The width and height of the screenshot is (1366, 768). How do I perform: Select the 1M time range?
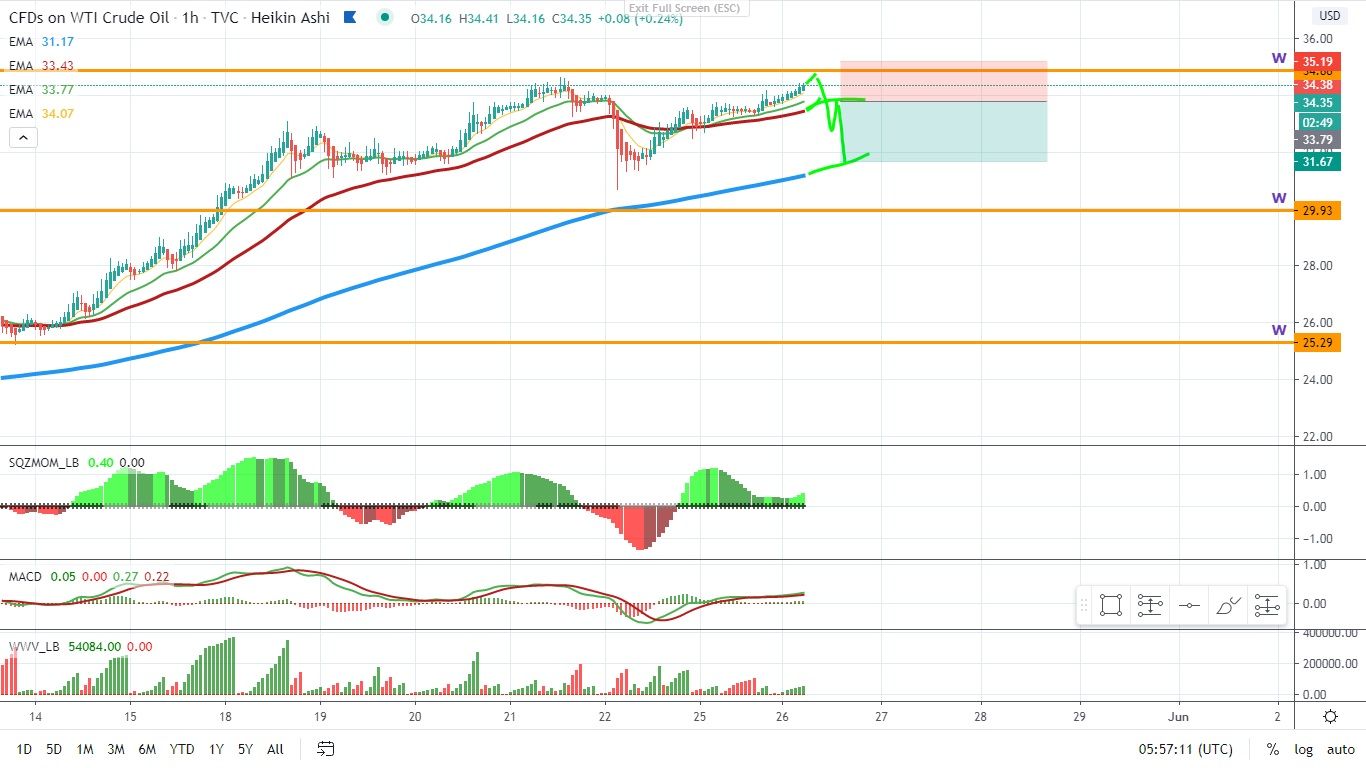tap(85, 749)
